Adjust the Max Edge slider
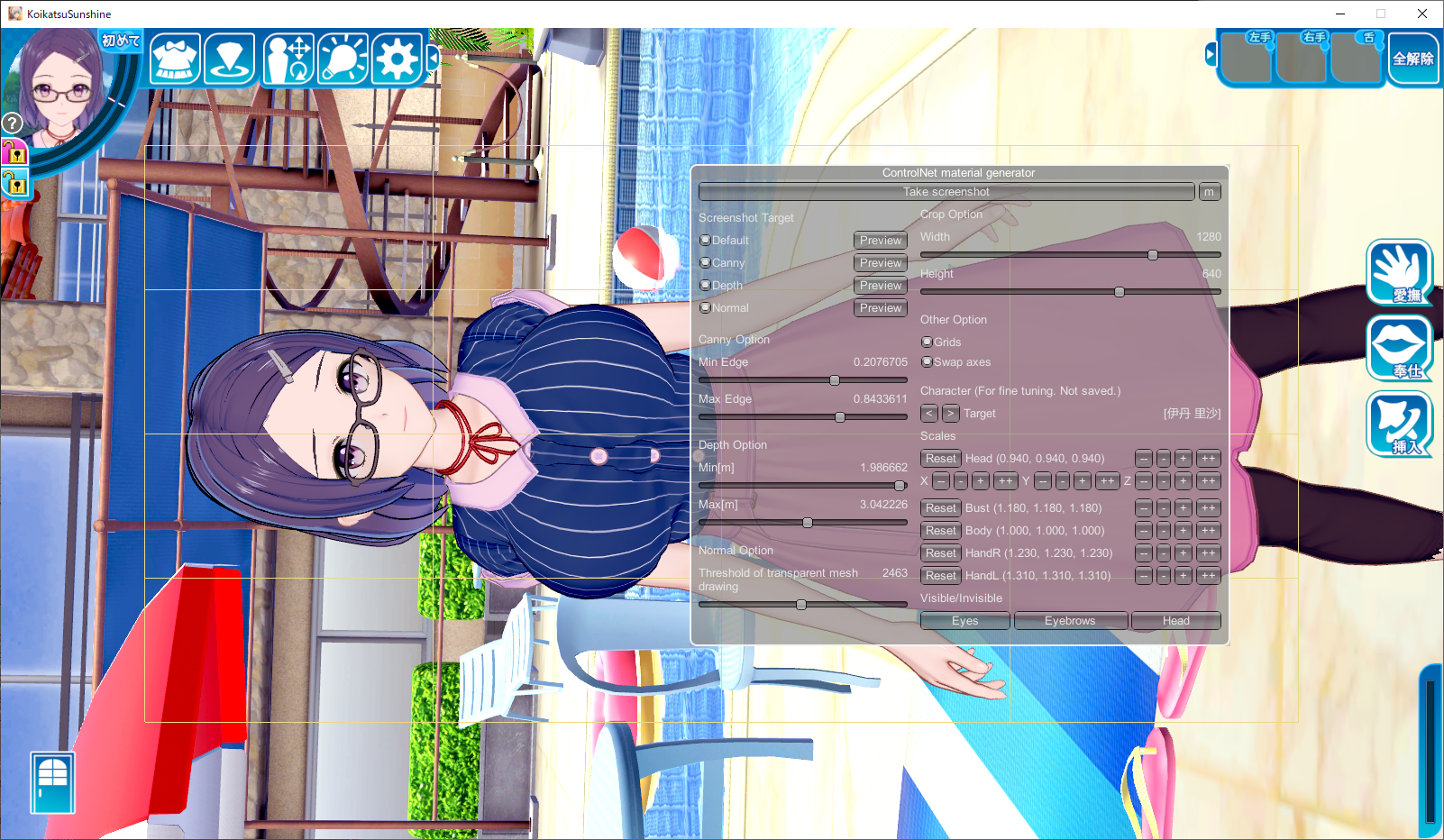 coord(803,417)
